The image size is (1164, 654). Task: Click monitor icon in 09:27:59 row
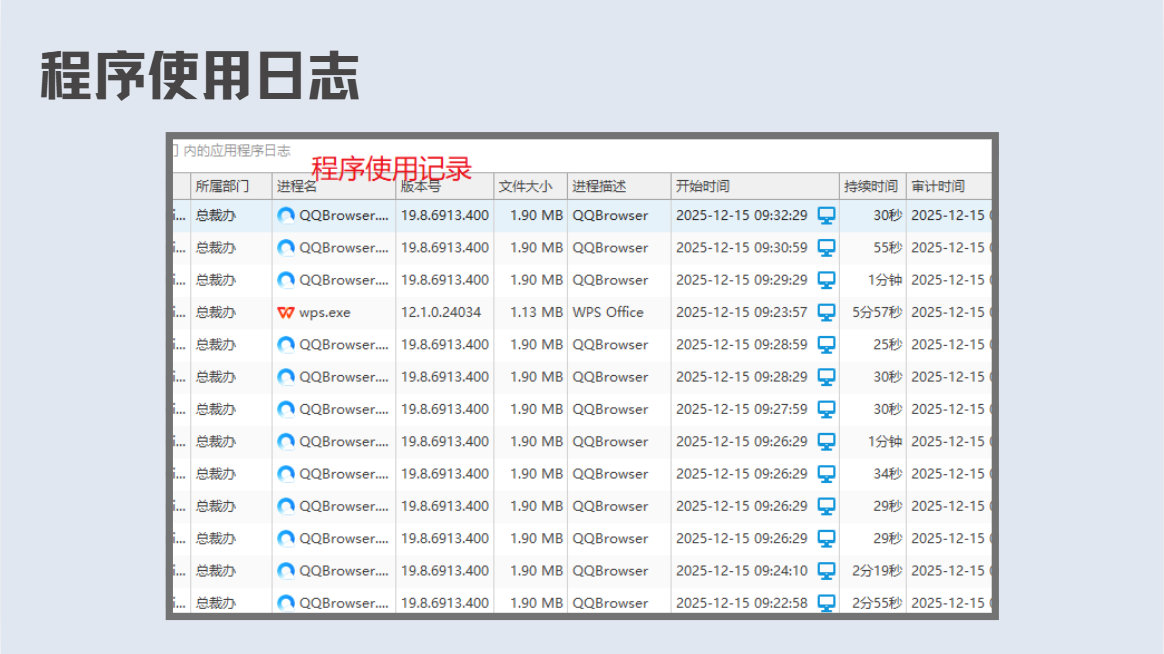[x=826, y=409]
